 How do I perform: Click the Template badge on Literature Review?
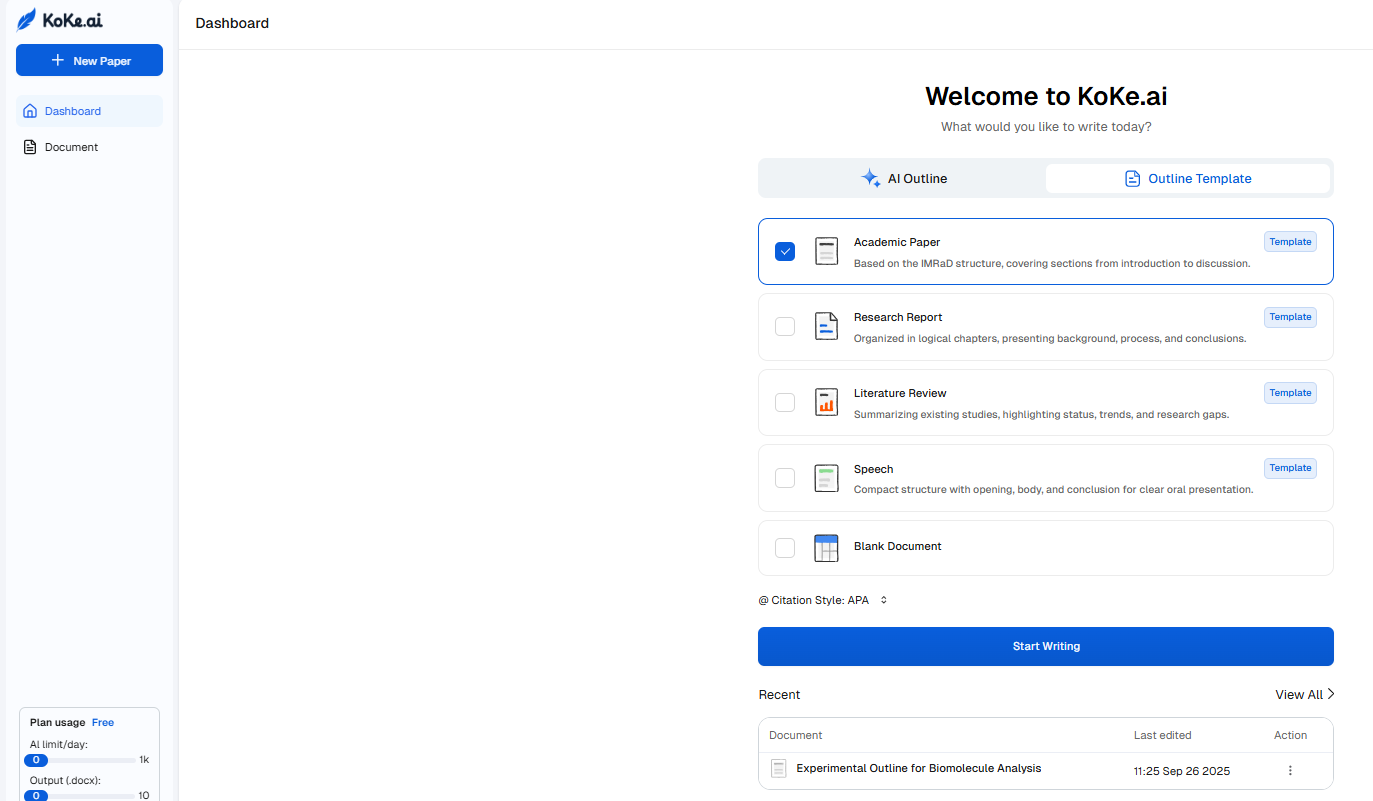[1290, 393]
